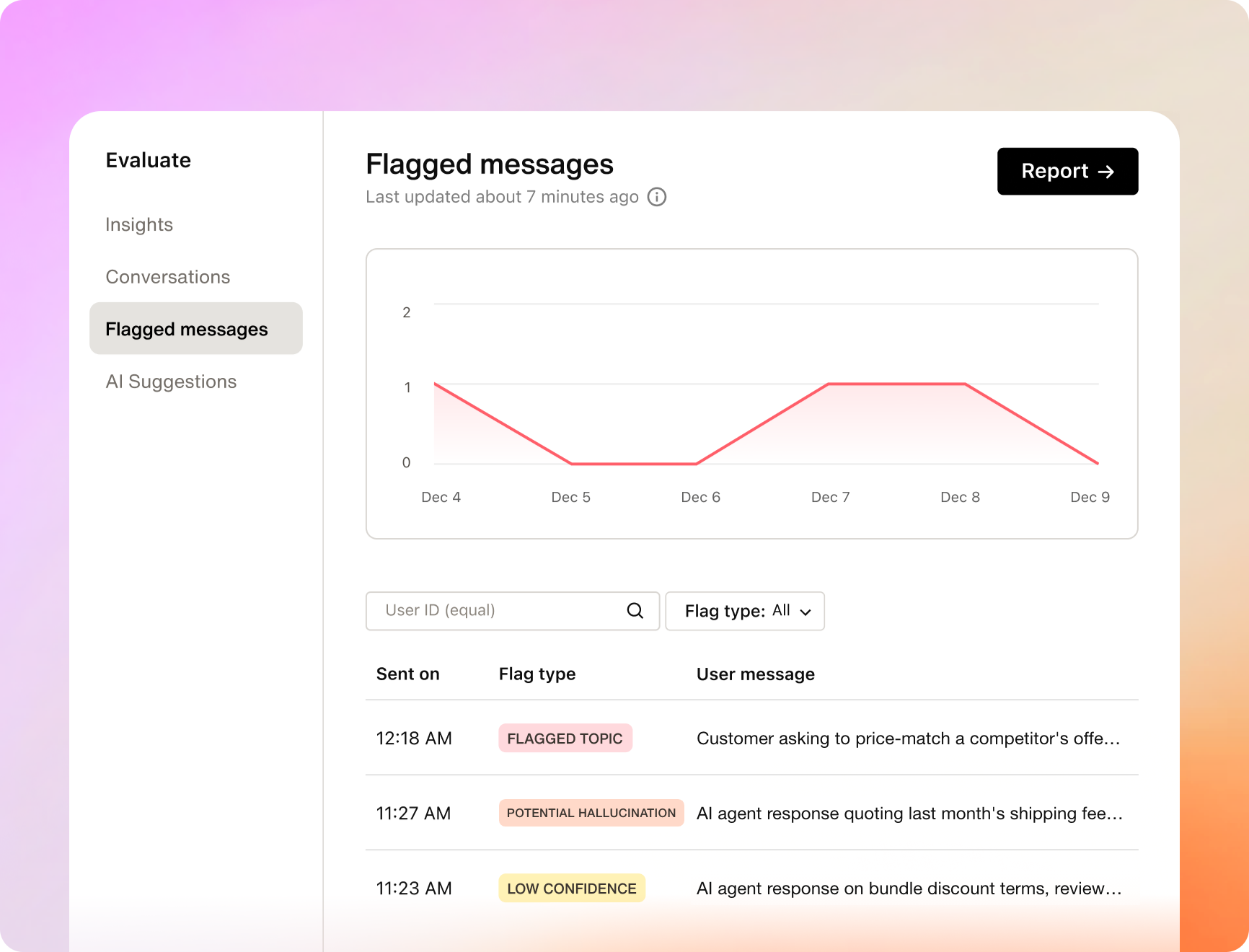Open the Insights section
Screen dimensions: 1249x952
pos(139,225)
